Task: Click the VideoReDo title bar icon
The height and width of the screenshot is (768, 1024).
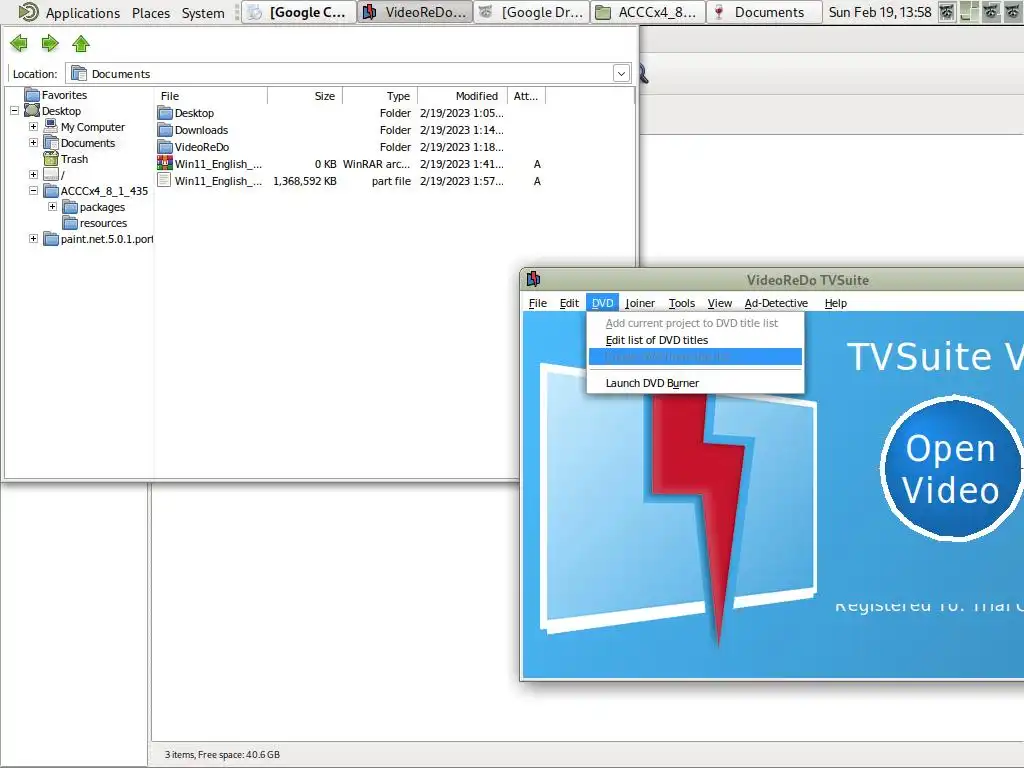Action: (533, 280)
